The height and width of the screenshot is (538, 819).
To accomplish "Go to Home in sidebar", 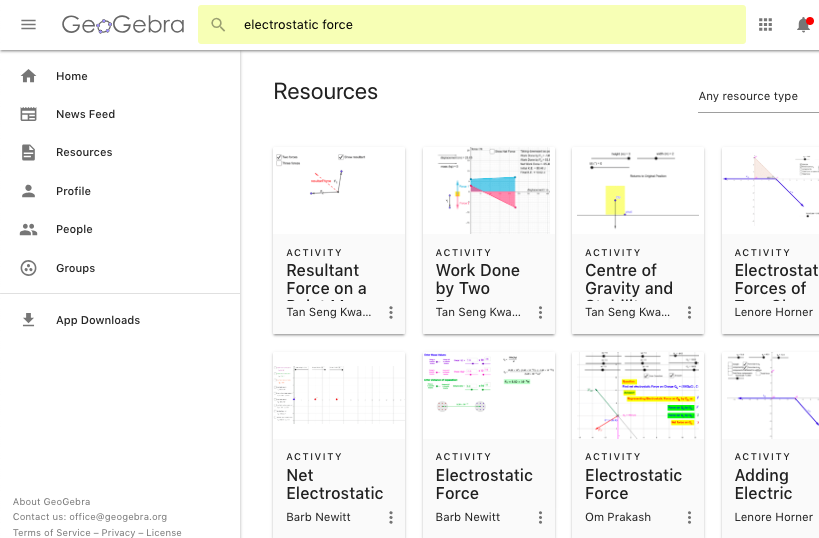I will pos(71,76).
